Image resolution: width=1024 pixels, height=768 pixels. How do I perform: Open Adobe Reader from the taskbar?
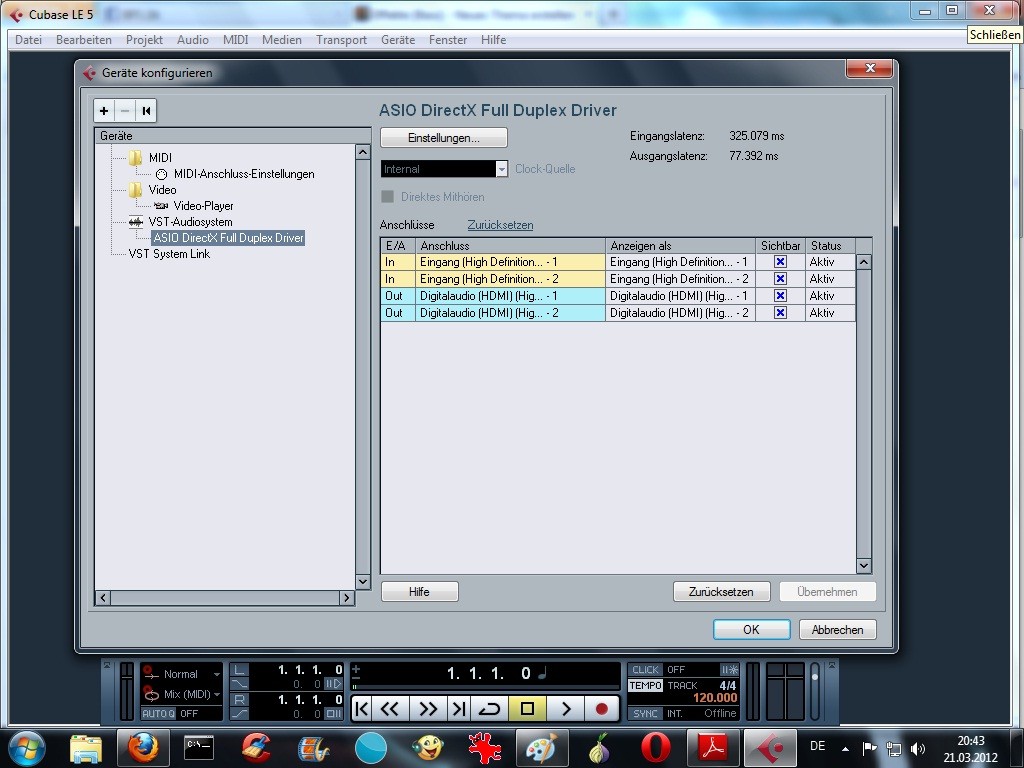[x=712, y=747]
